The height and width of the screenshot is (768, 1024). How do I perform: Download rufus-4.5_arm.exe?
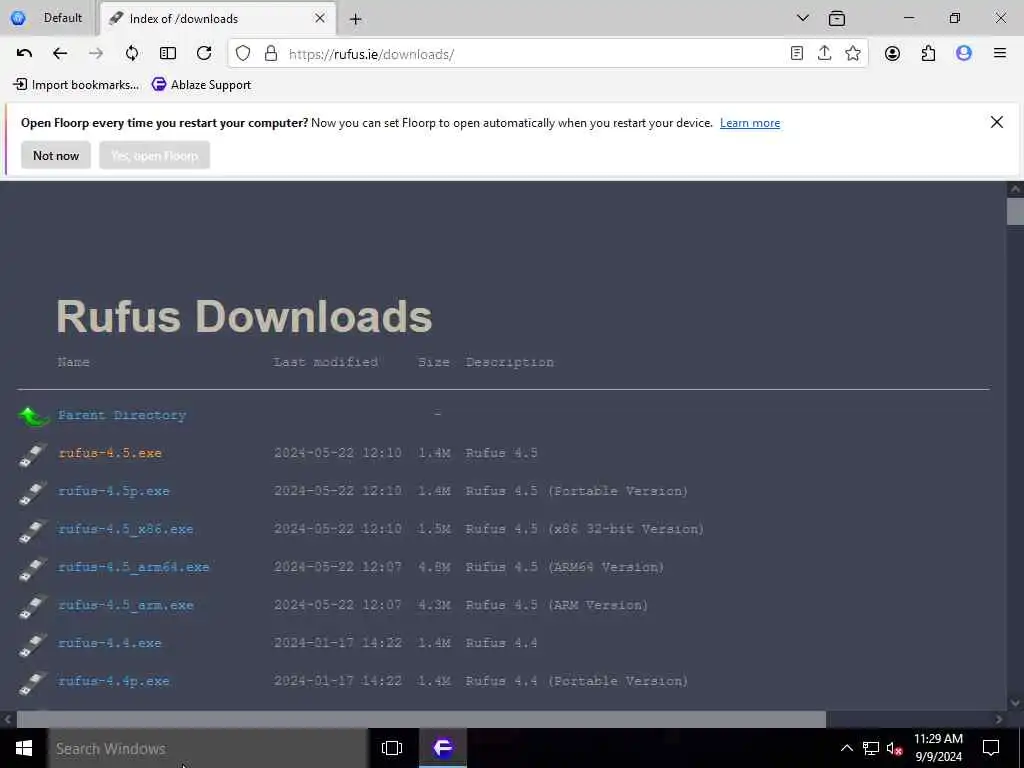pos(125,605)
